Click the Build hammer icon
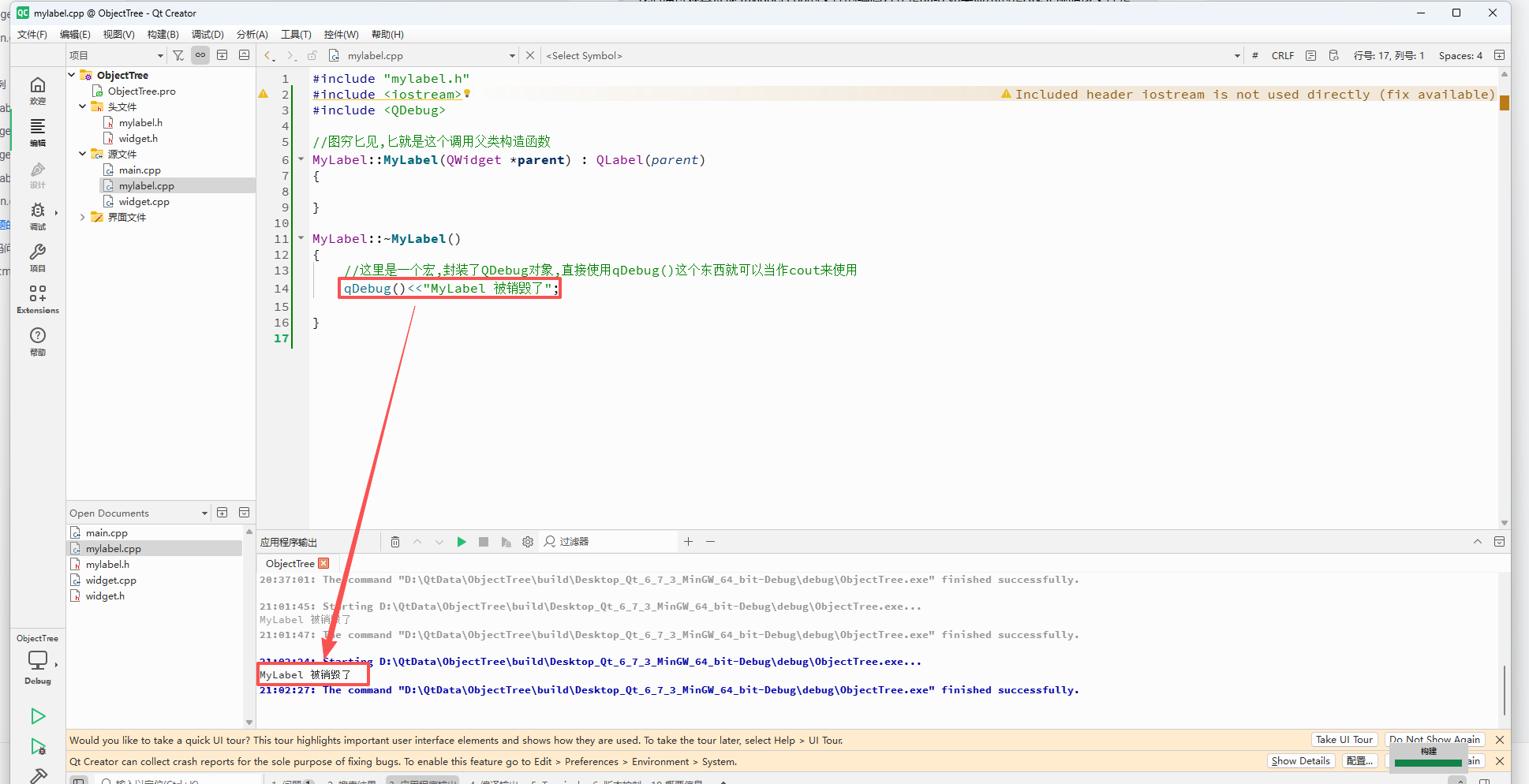The width and height of the screenshot is (1529, 784). point(38,775)
